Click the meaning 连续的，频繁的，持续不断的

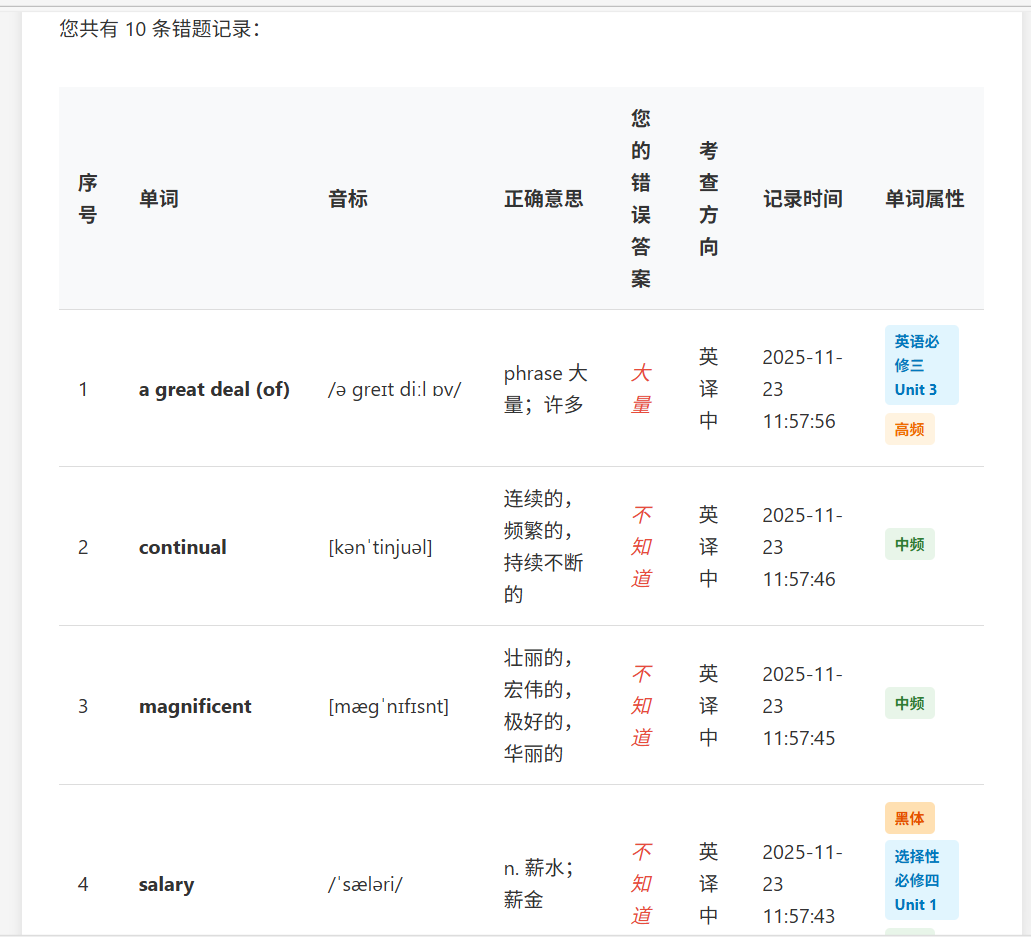point(543,546)
